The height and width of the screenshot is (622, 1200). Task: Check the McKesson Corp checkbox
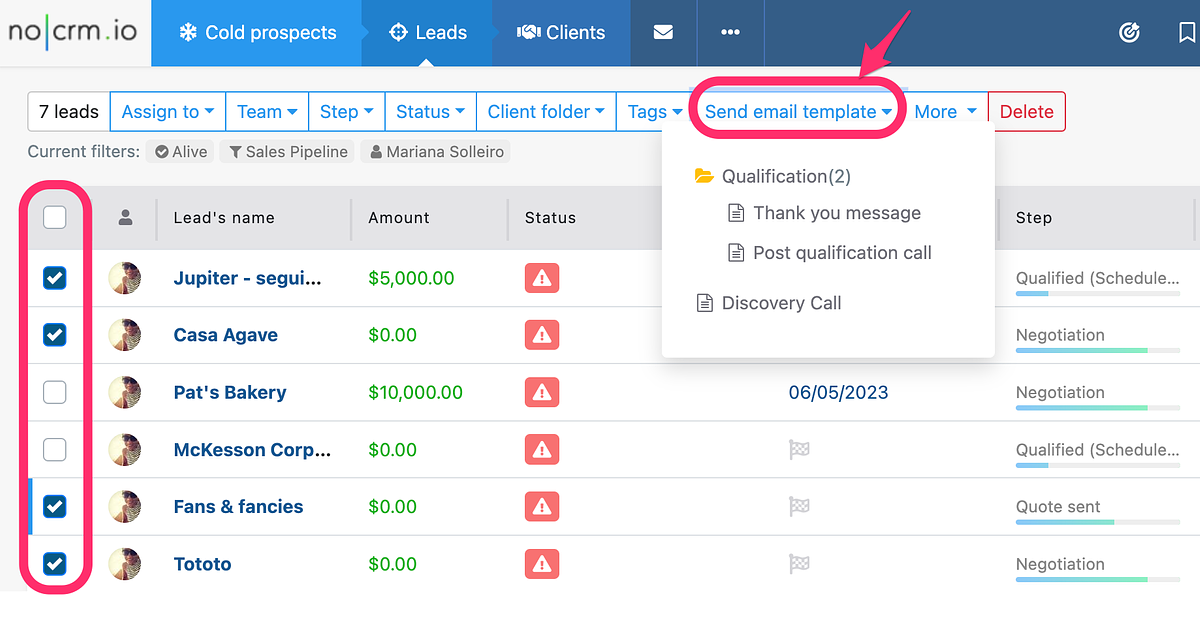coord(55,450)
